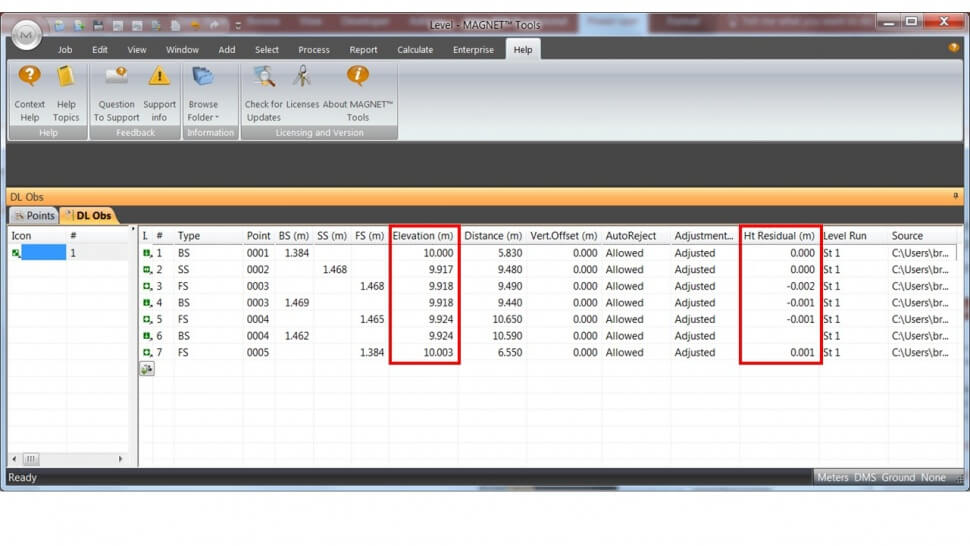Screen dimensions: 970x546
Task: Open the Add ribbon tab
Action: [x=227, y=49]
